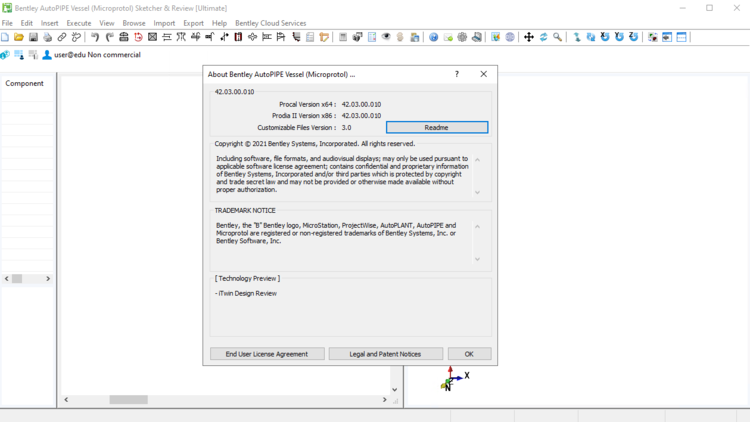Click the Undo arrow toolbar icon
750x422 pixels.
click(x=95, y=37)
